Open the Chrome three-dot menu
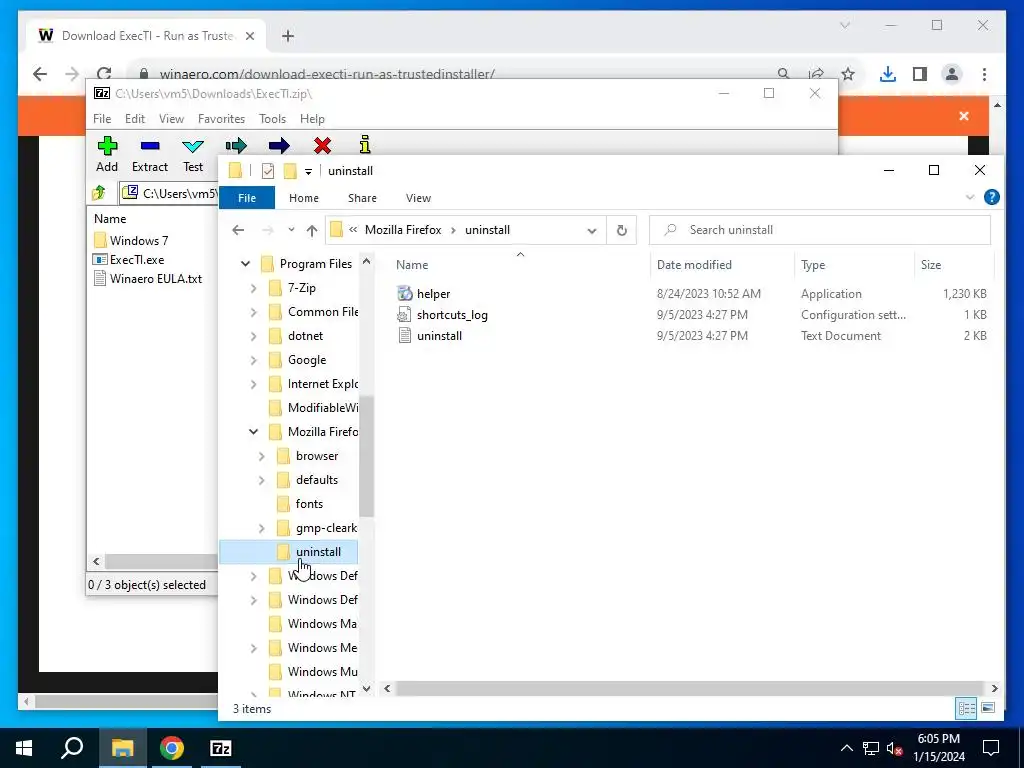Screen dimensions: 1024x768 point(984,74)
